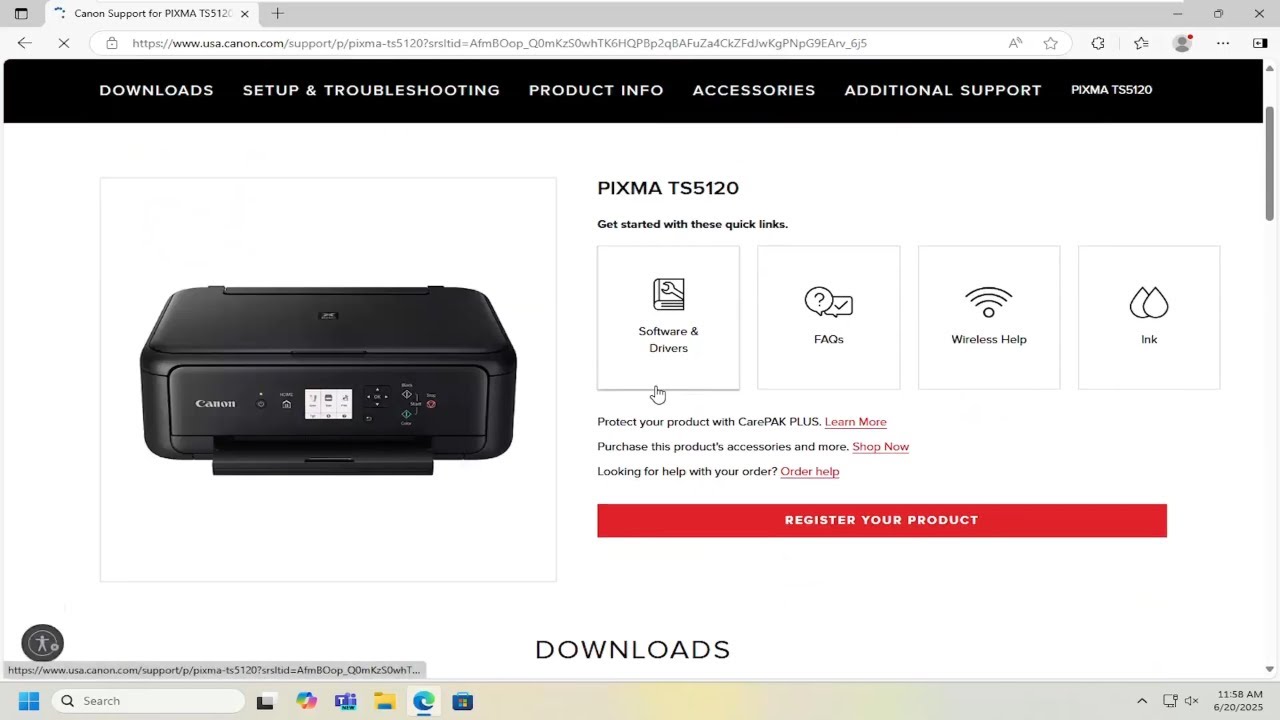The height and width of the screenshot is (720, 1280).
Task: Go to the Downloads menu section
Action: coord(156,90)
